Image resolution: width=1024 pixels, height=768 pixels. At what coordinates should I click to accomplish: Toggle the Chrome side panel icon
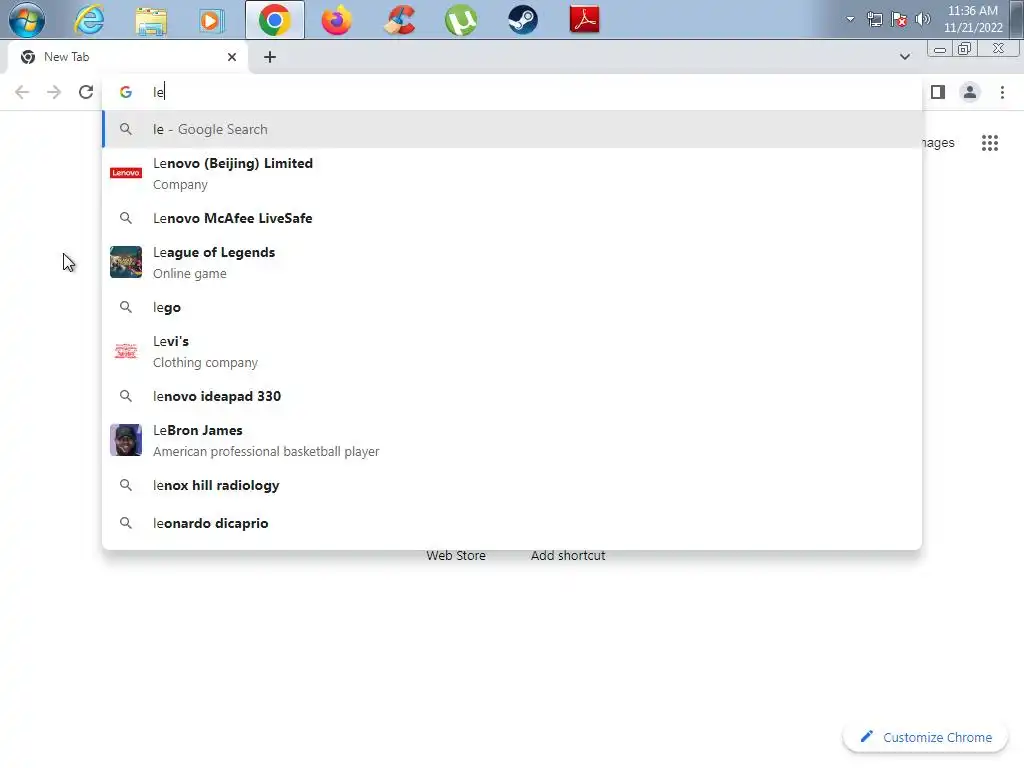click(x=938, y=92)
